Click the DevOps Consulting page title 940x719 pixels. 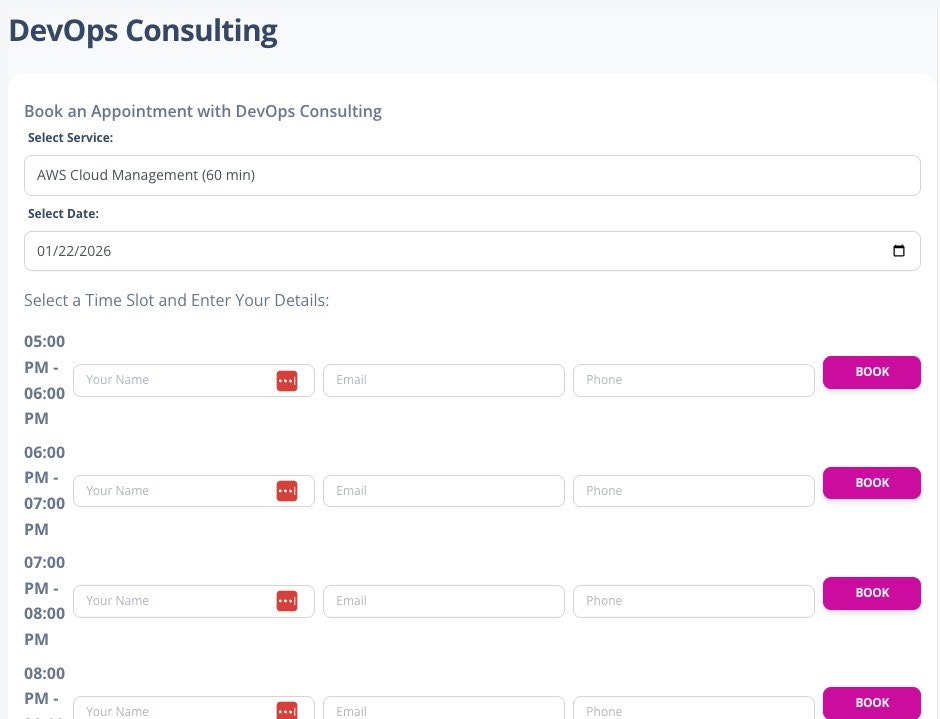(142, 30)
